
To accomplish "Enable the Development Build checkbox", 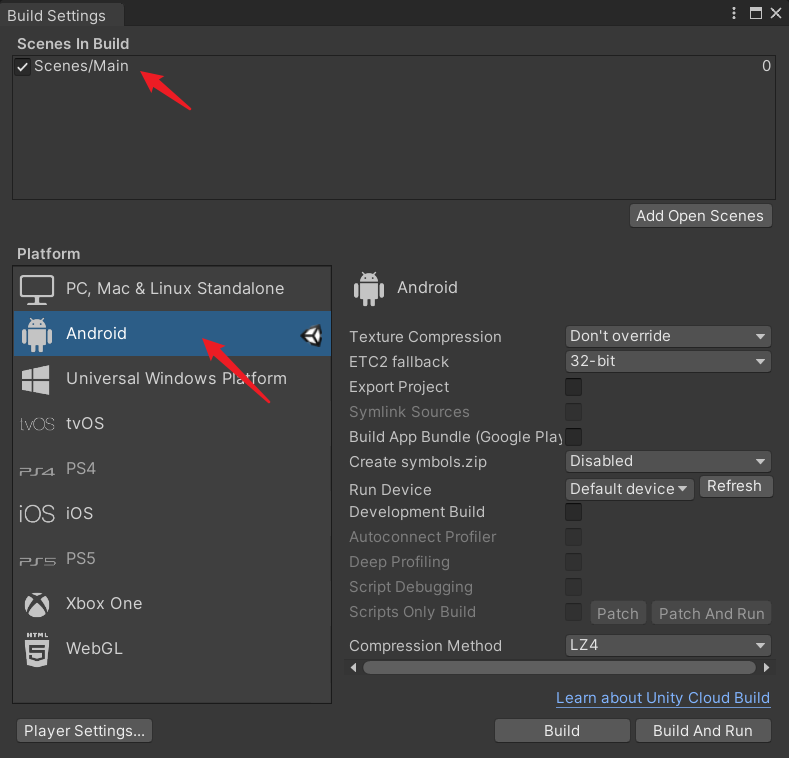I will (x=573, y=512).
